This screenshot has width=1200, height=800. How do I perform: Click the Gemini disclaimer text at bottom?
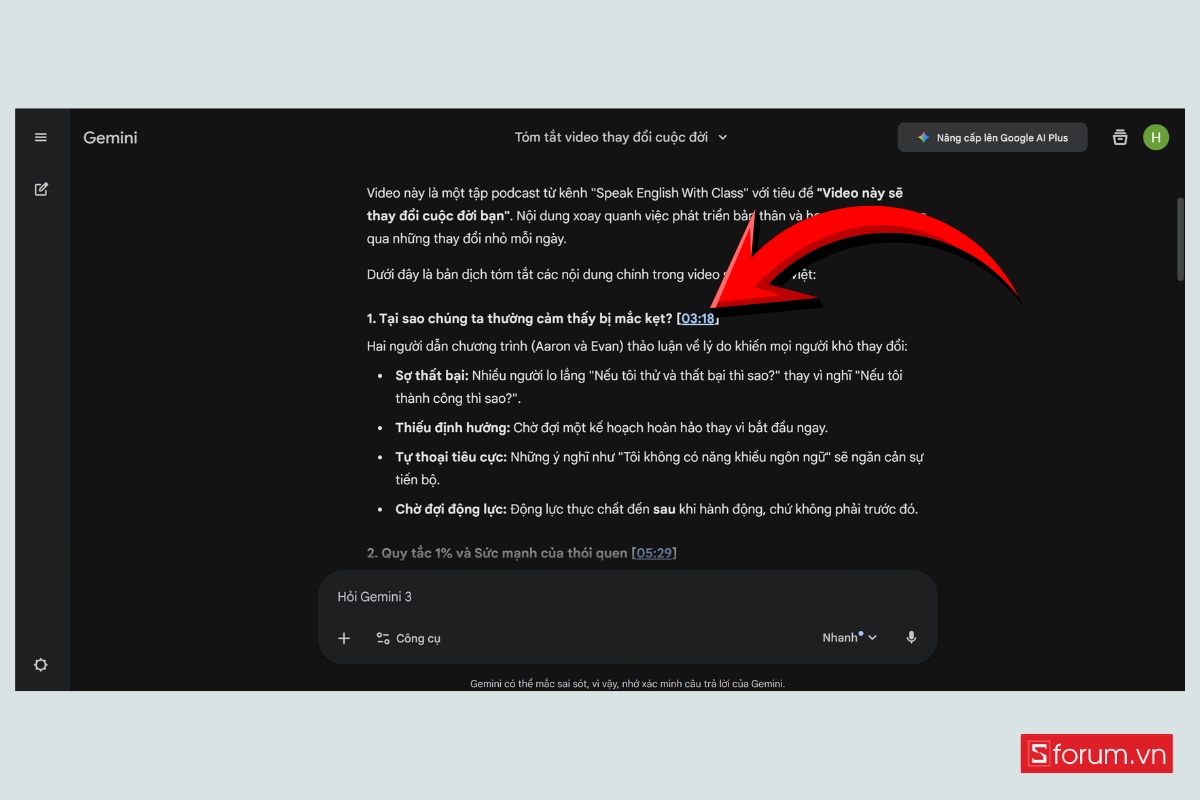[x=627, y=684]
